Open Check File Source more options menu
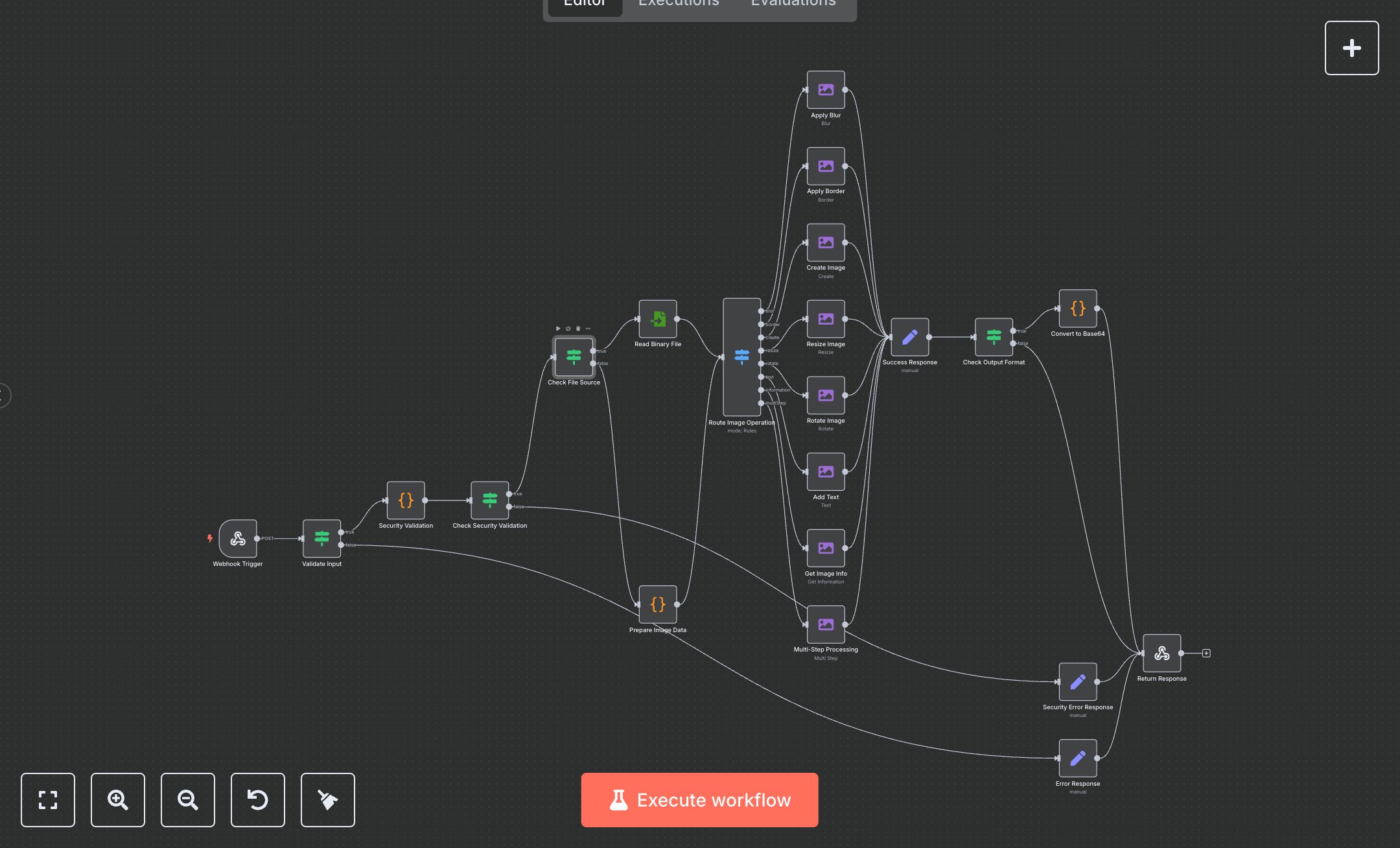The height and width of the screenshot is (848, 1400). pos(588,328)
